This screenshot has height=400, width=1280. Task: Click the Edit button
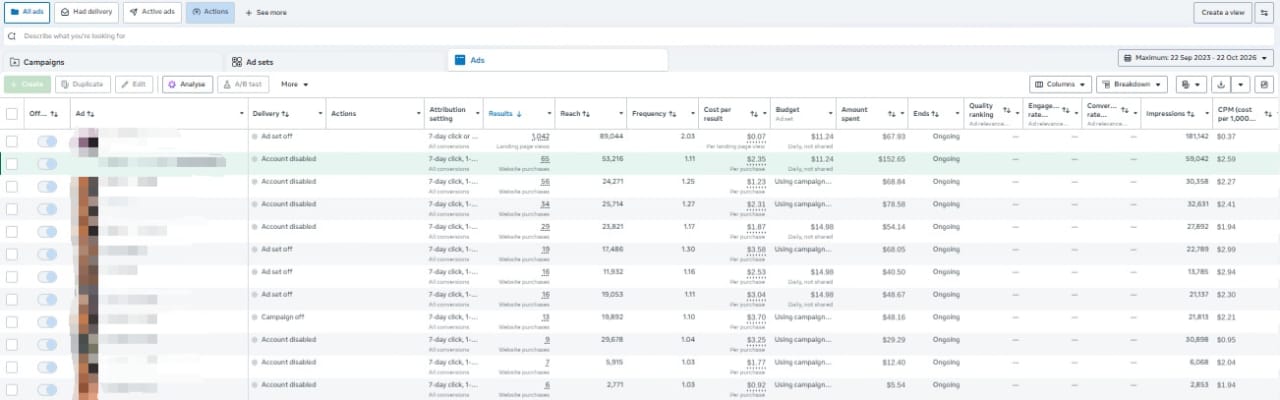pos(134,85)
